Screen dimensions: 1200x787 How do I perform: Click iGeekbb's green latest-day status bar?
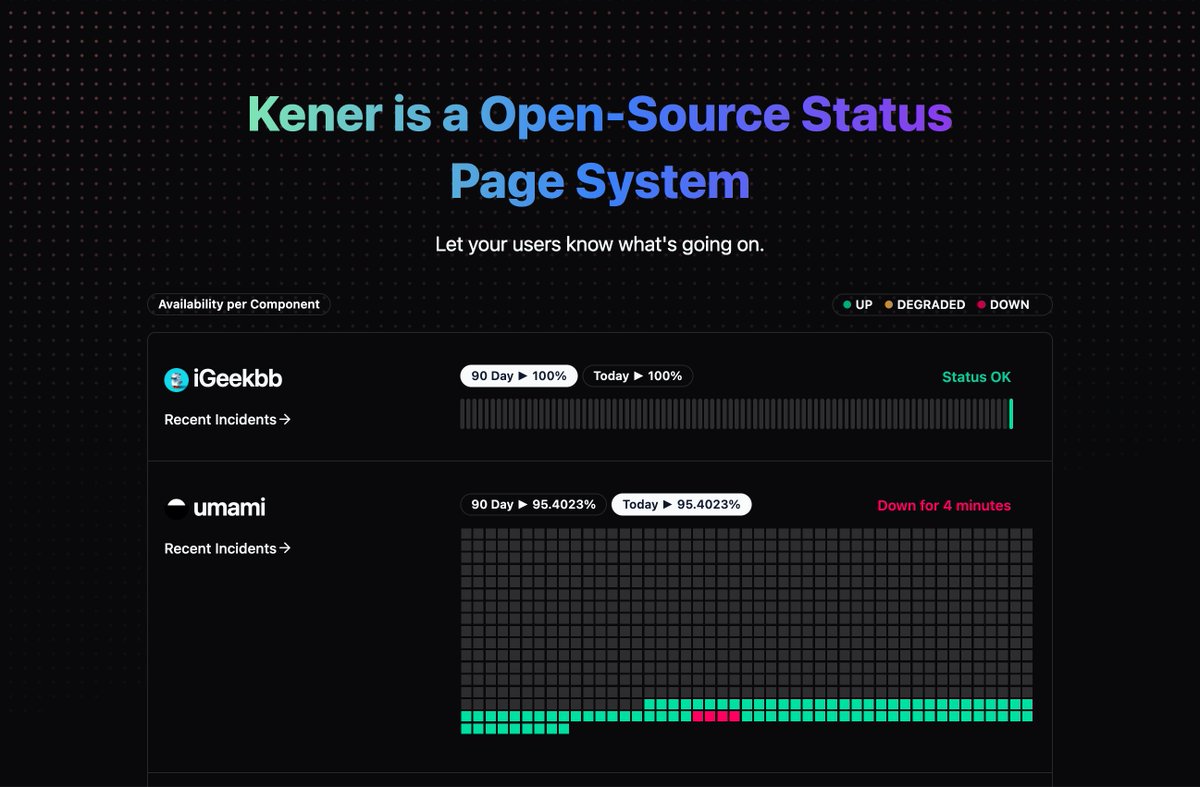1011,414
